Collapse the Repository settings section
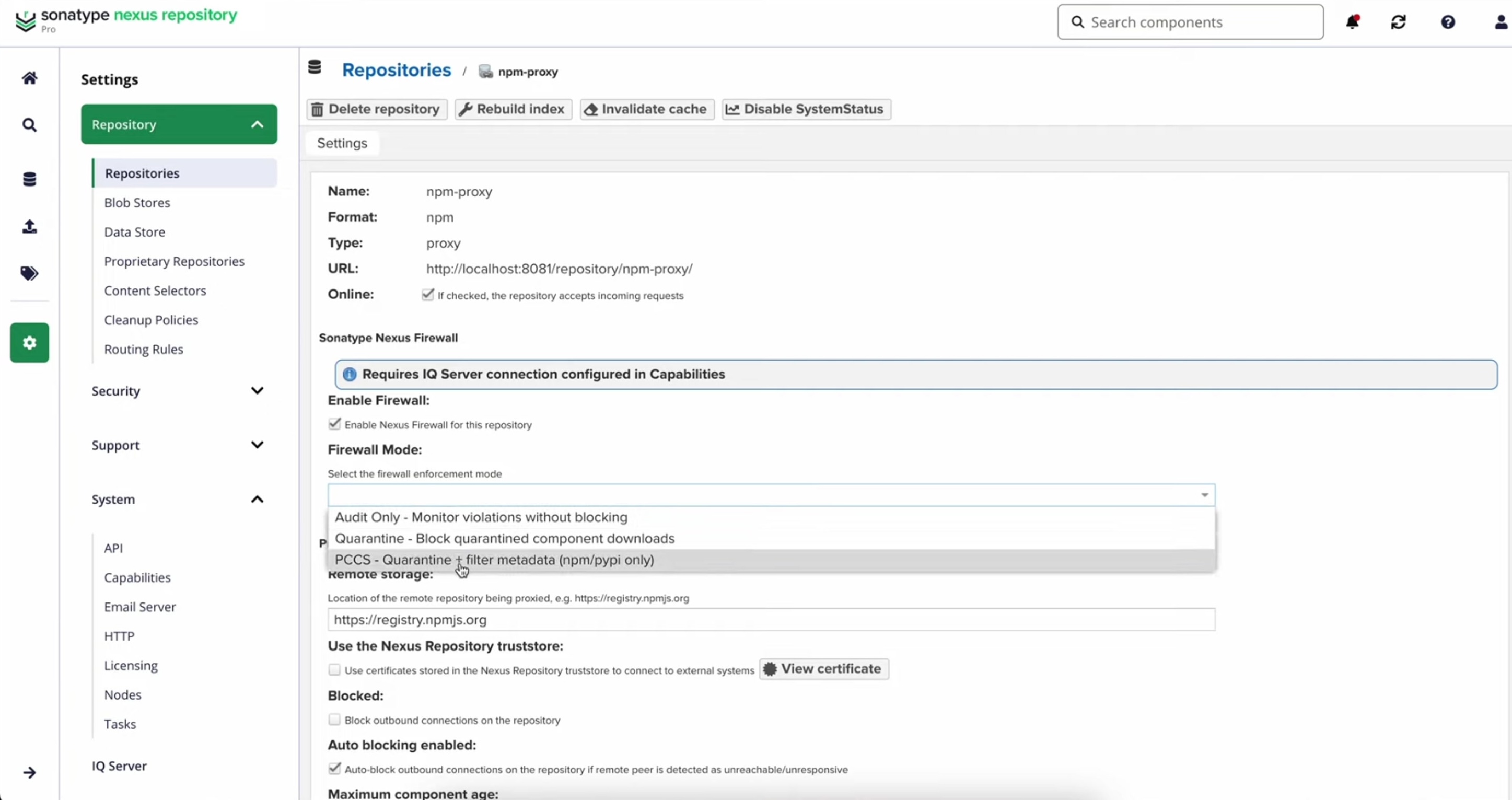Image resolution: width=1512 pixels, height=800 pixels. point(179,124)
